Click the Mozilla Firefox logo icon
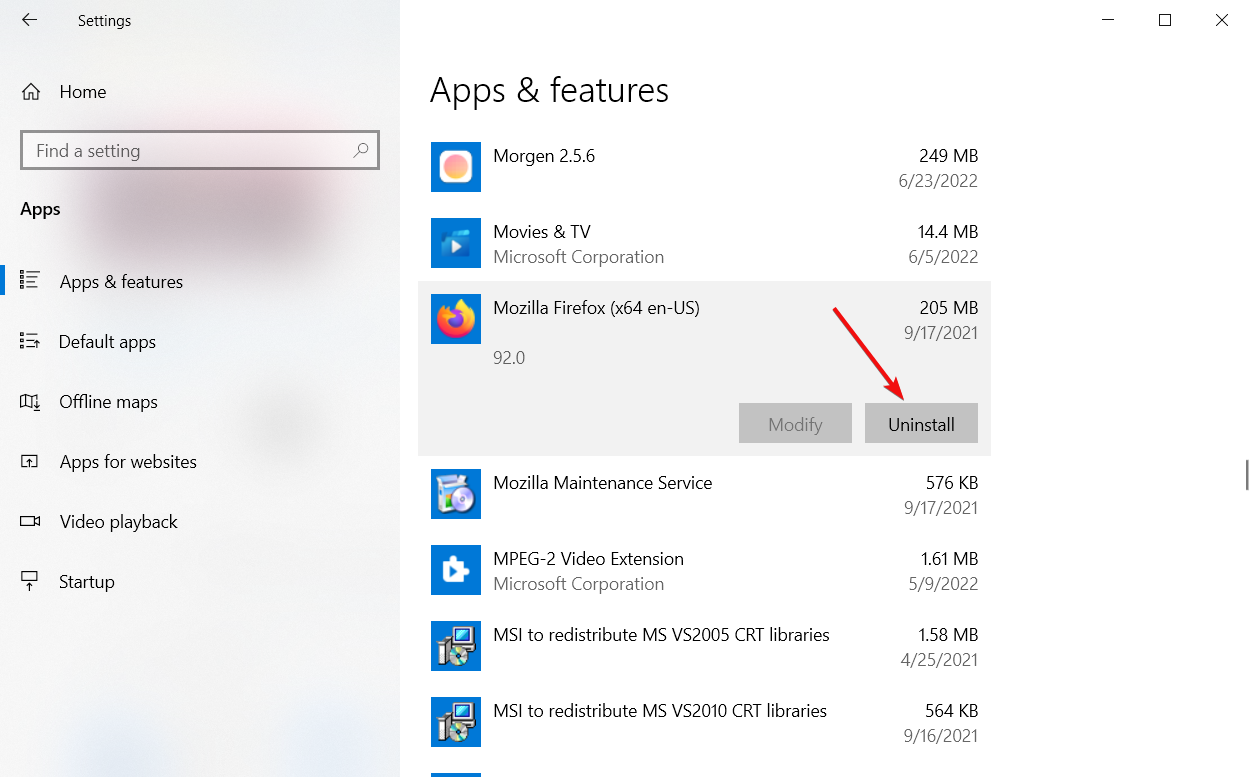 456,319
